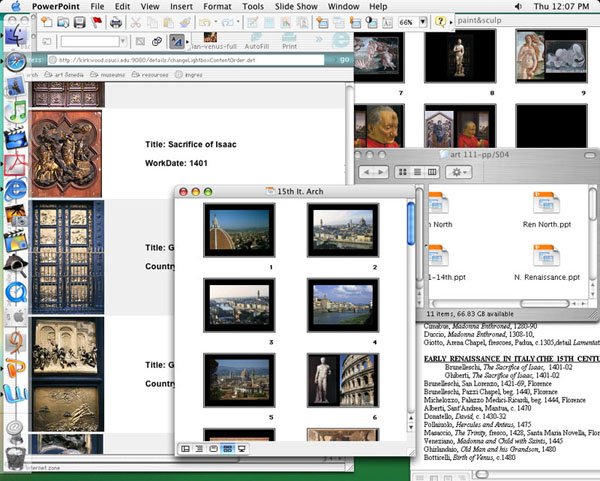600x481 pixels.
Task: Click slide 8 statue thumbnail in paint&sculp window
Action: coord(460,55)
